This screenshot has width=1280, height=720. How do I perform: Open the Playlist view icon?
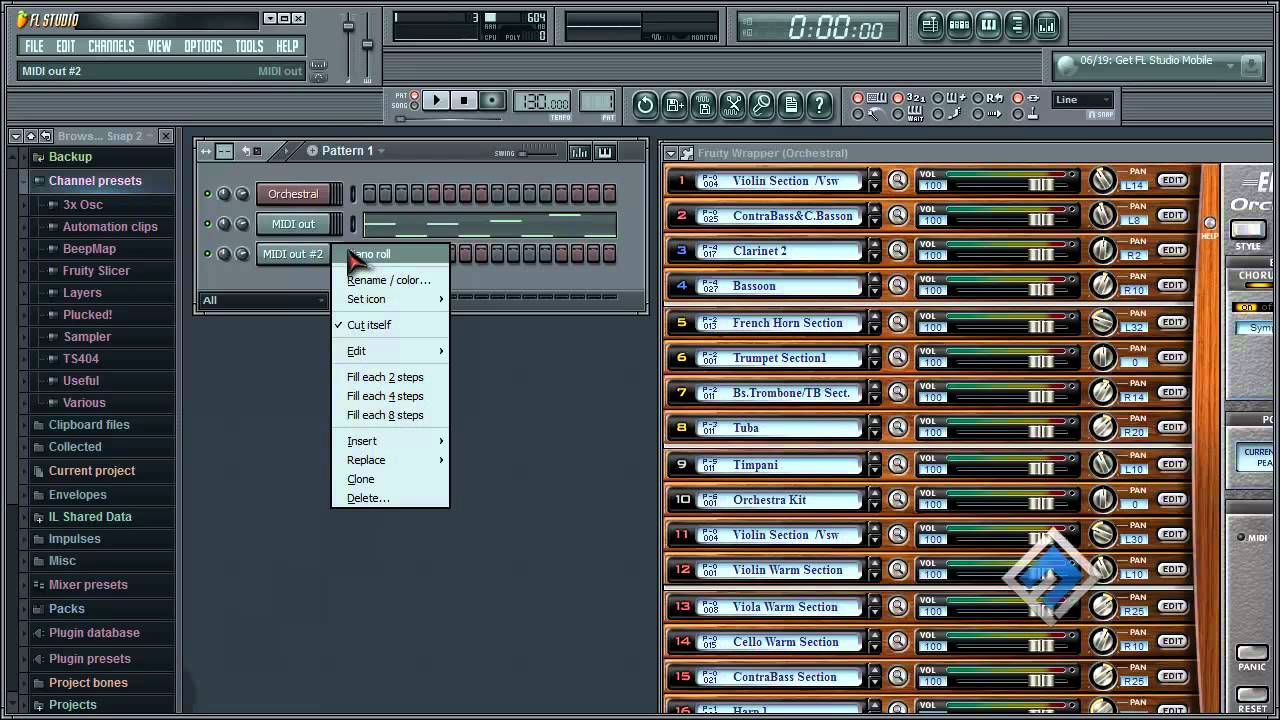(x=930, y=26)
